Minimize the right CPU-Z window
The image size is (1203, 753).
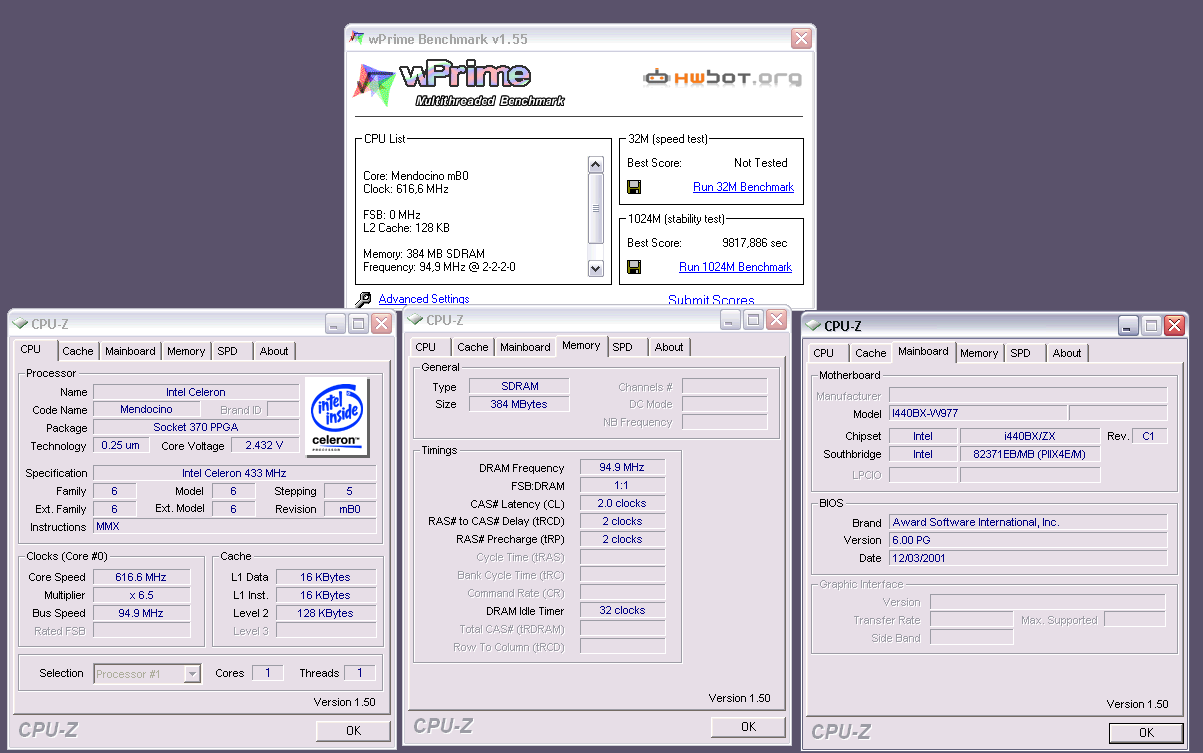click(1128, 326)
